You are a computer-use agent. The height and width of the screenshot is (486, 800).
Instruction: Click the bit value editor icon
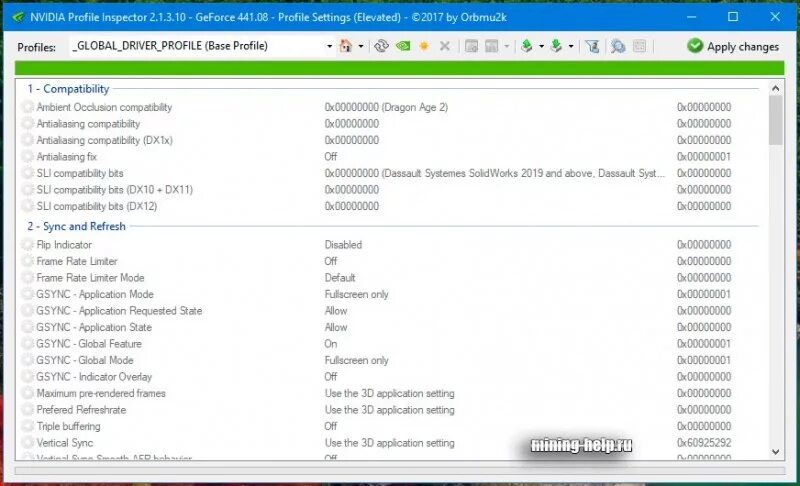tap(639, 46)
